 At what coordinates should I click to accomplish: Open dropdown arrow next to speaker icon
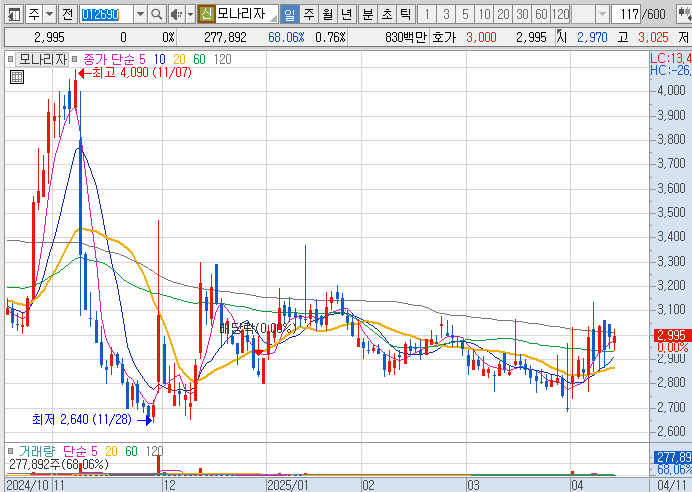pos(191,14)
